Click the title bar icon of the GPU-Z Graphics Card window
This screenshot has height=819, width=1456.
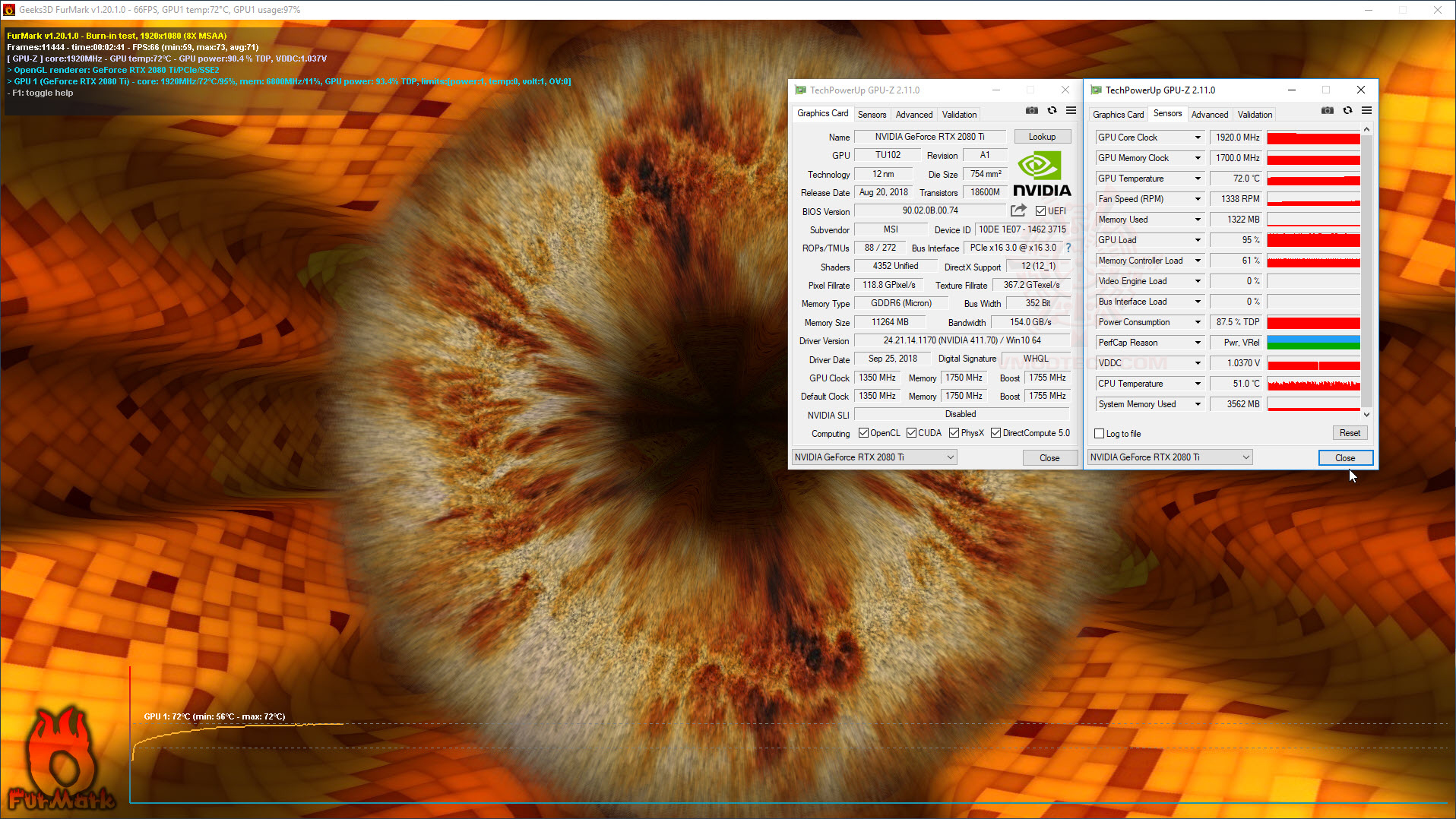(x=800, y=90)
